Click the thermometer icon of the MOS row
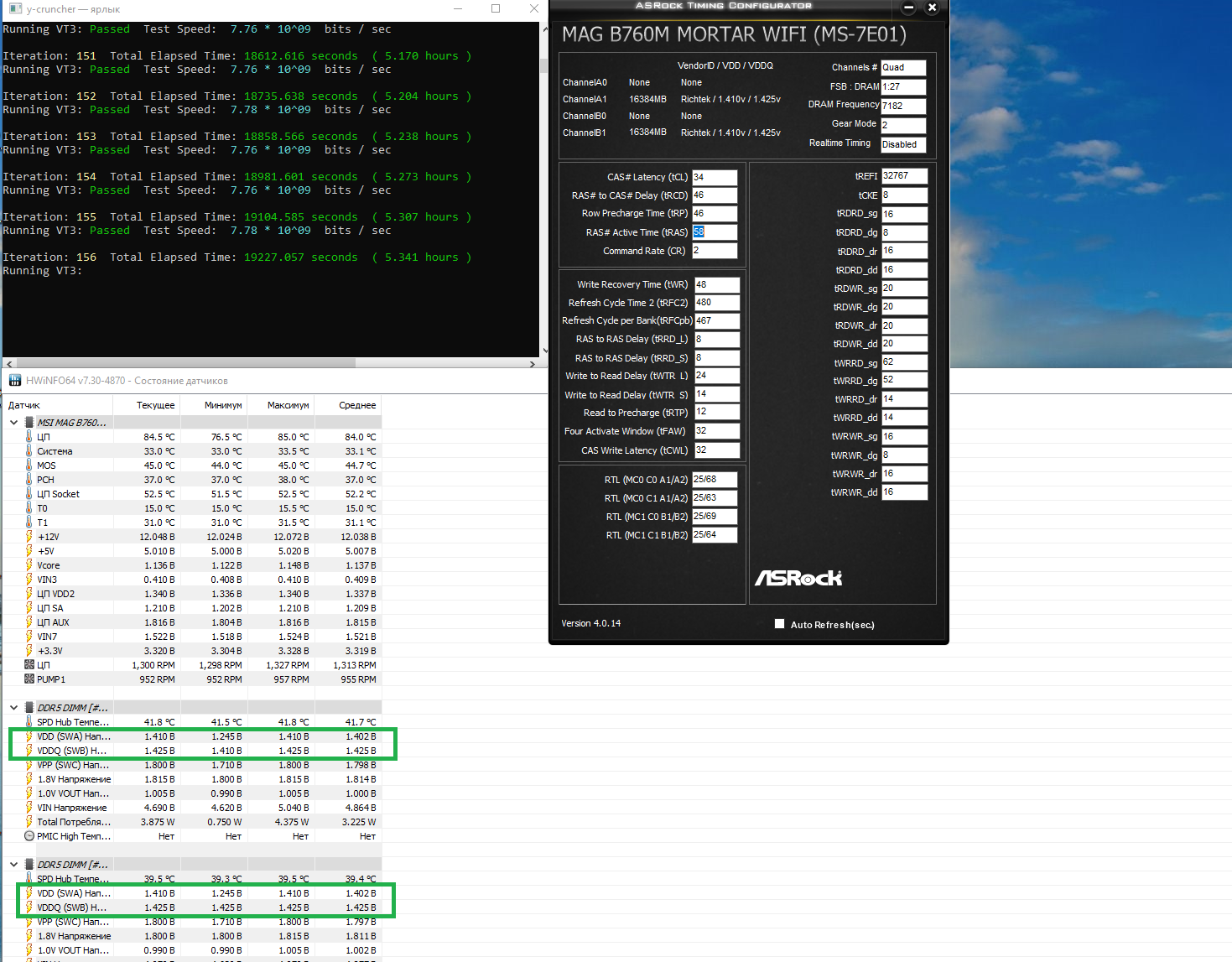This screenshot has width=1232, height=962. click(29, 465)
